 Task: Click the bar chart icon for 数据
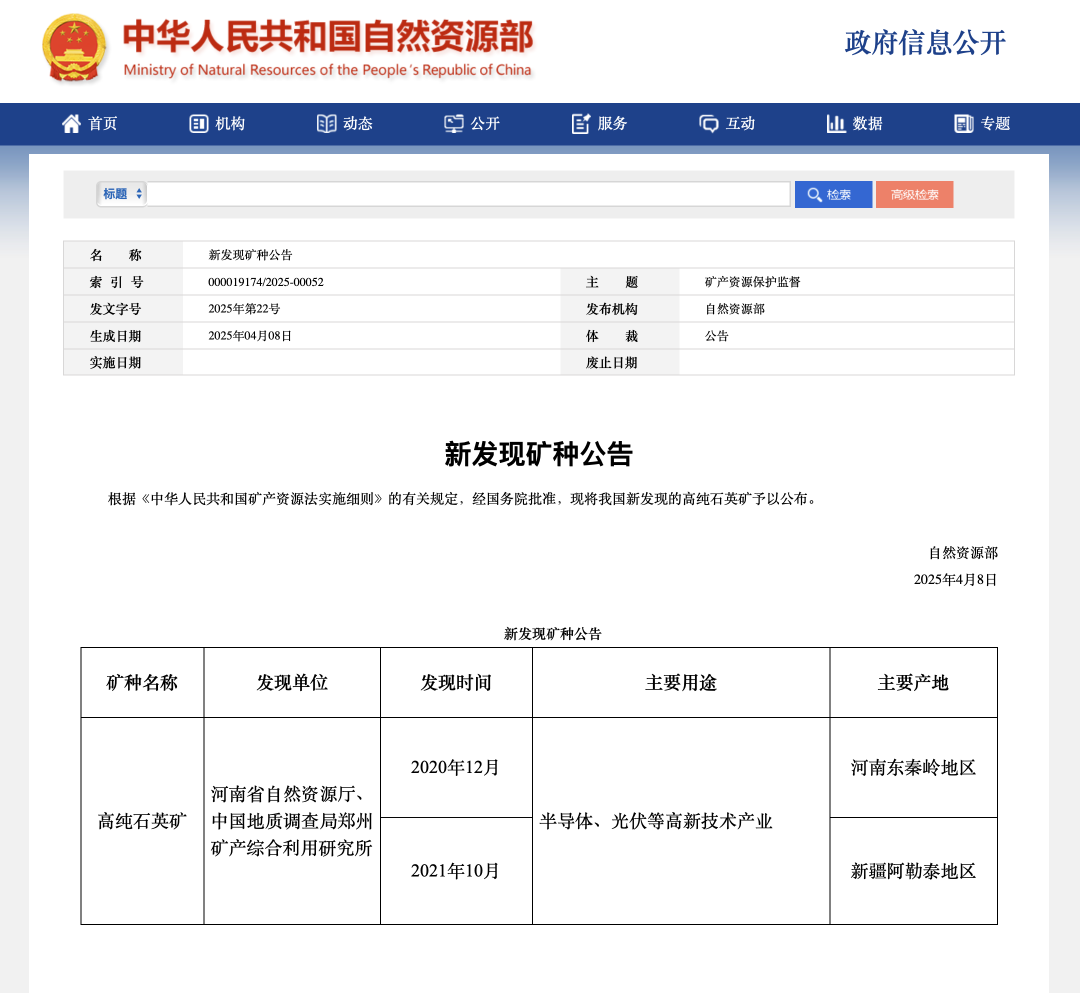835,124
